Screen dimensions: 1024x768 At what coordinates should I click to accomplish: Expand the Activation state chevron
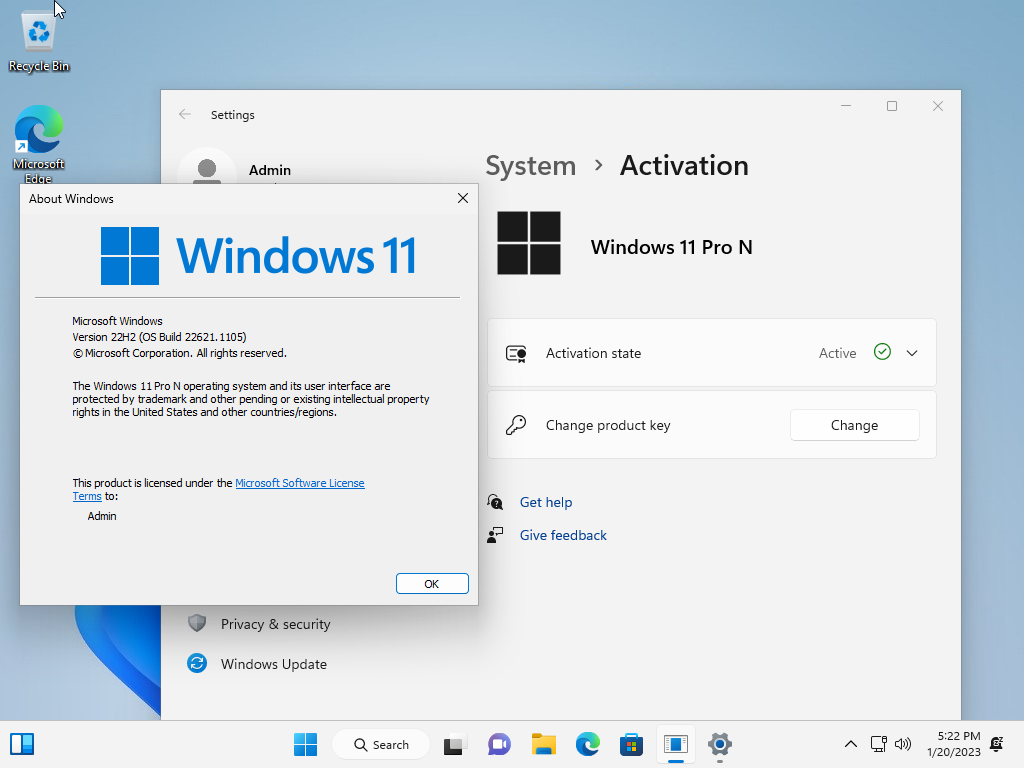pos(912,353)
